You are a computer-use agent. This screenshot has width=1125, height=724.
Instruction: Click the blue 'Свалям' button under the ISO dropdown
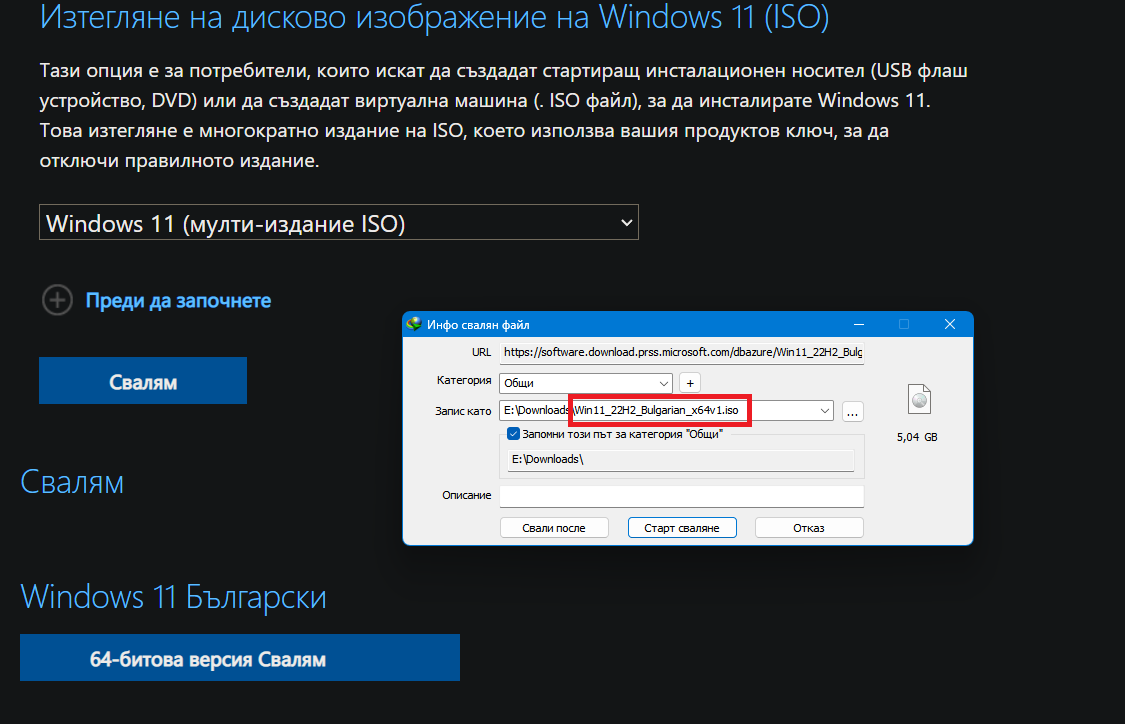(x=143, y=381)
